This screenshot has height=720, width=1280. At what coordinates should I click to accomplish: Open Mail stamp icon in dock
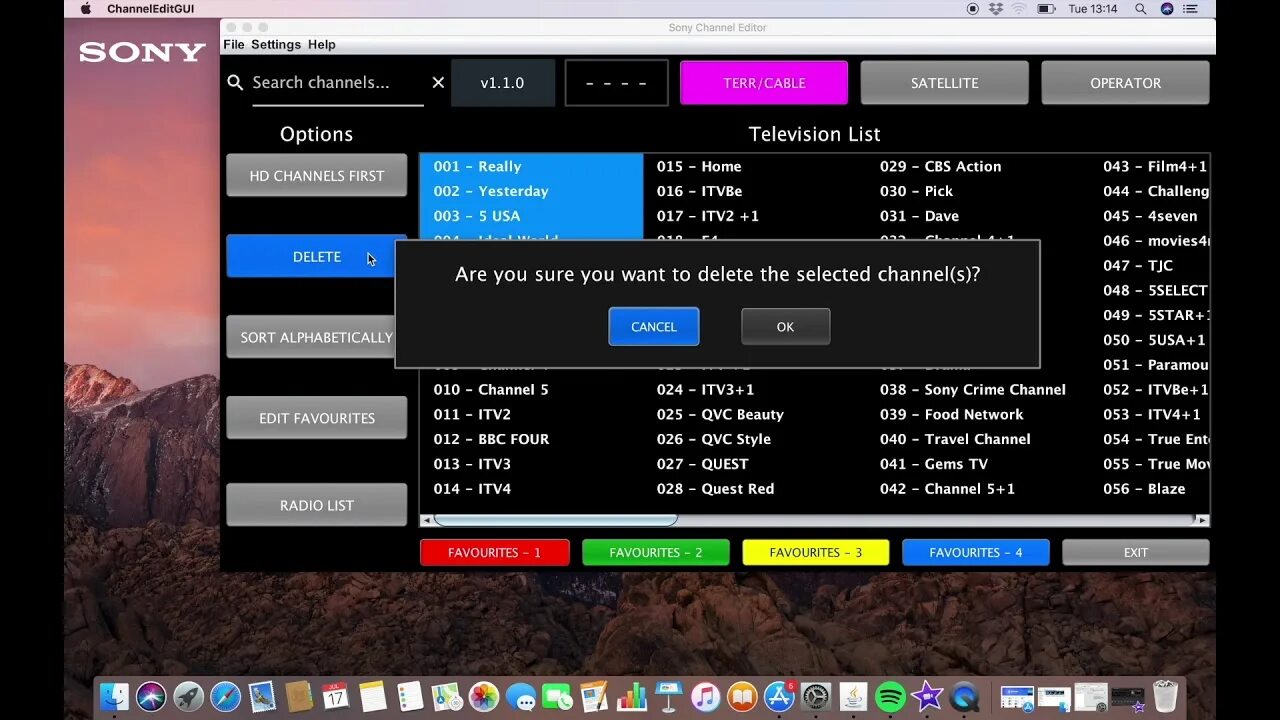[x=262, y=697]
